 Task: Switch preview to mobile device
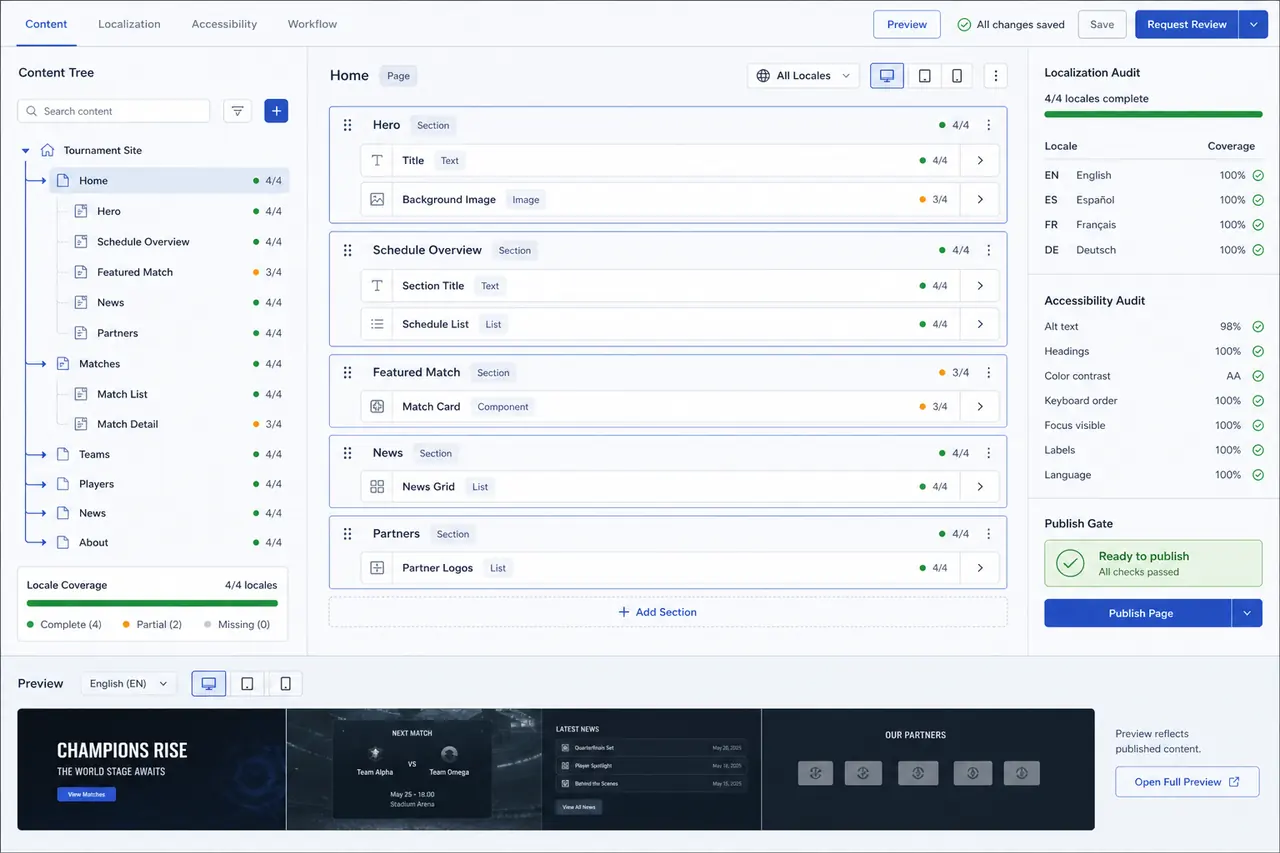tap(285, 684)
